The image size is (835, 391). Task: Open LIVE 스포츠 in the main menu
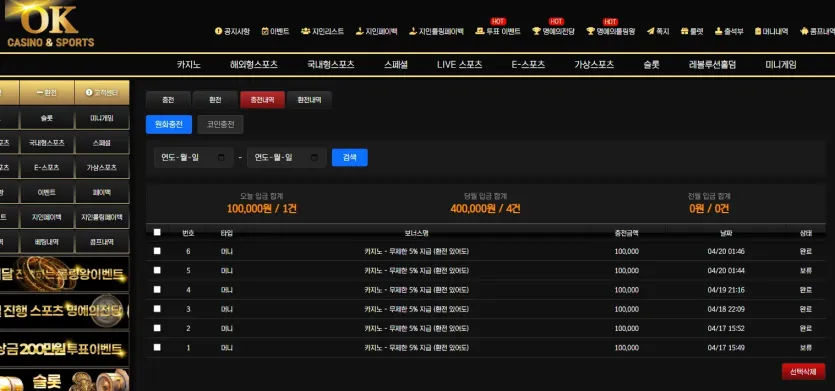click(460, 64)
